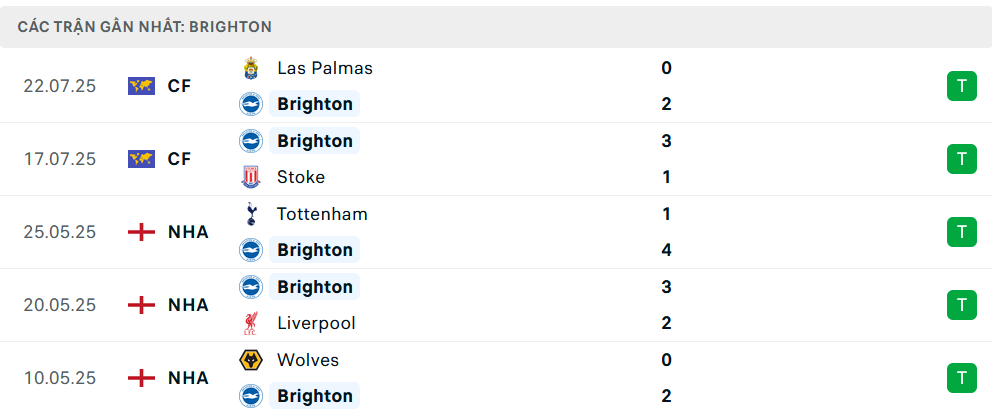This screenshot has height=412, width=992.
Task: Click the Liverpool club crest
Action: pos(251,323)
